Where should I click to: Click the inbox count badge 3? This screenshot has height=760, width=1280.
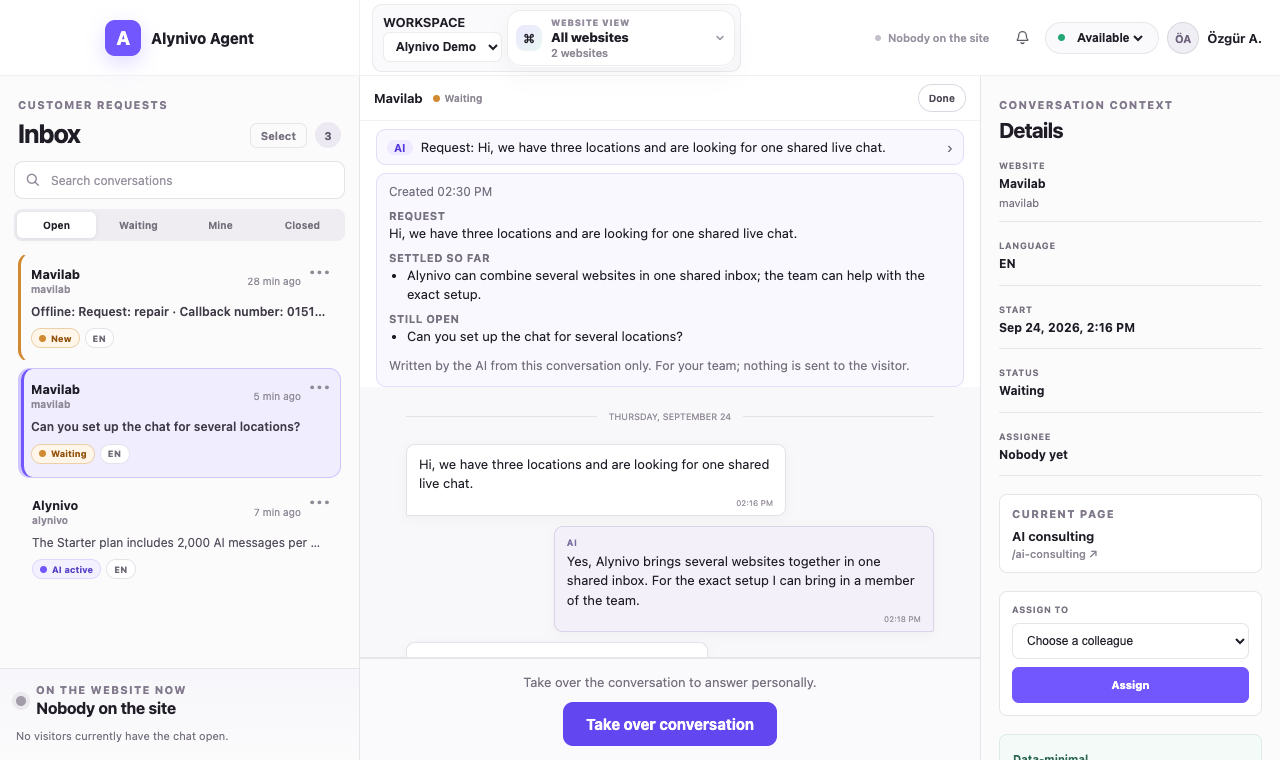[328, 136]
